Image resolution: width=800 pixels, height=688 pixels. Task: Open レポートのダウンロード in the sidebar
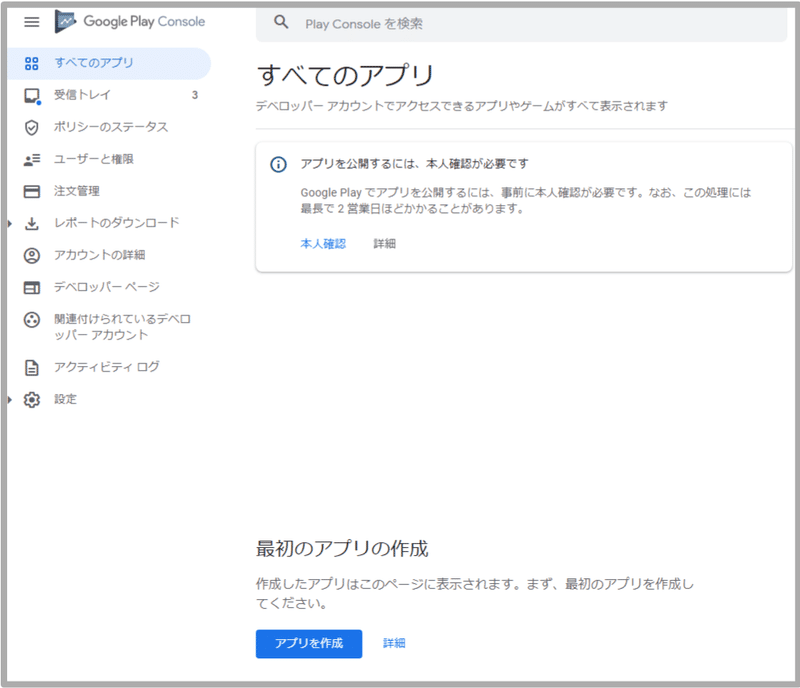[x=109, y=223]
